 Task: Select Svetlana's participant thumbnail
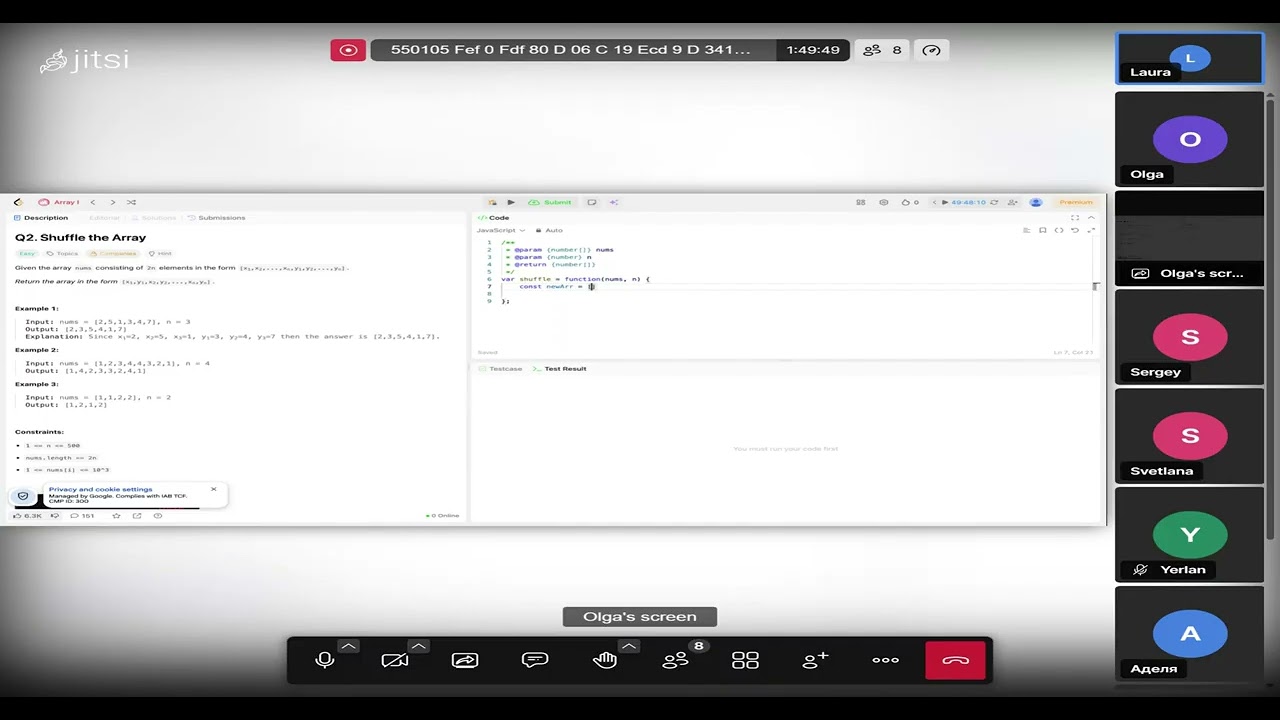coord(1190,436)
